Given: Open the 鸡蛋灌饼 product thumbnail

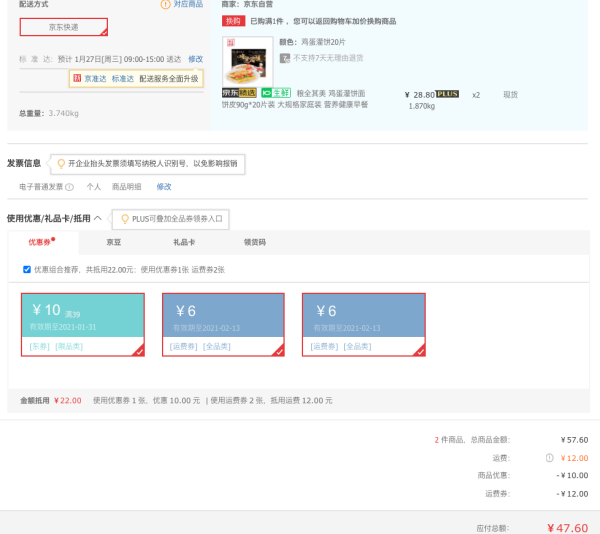Looking at the screenshot, I should (248, 62).
